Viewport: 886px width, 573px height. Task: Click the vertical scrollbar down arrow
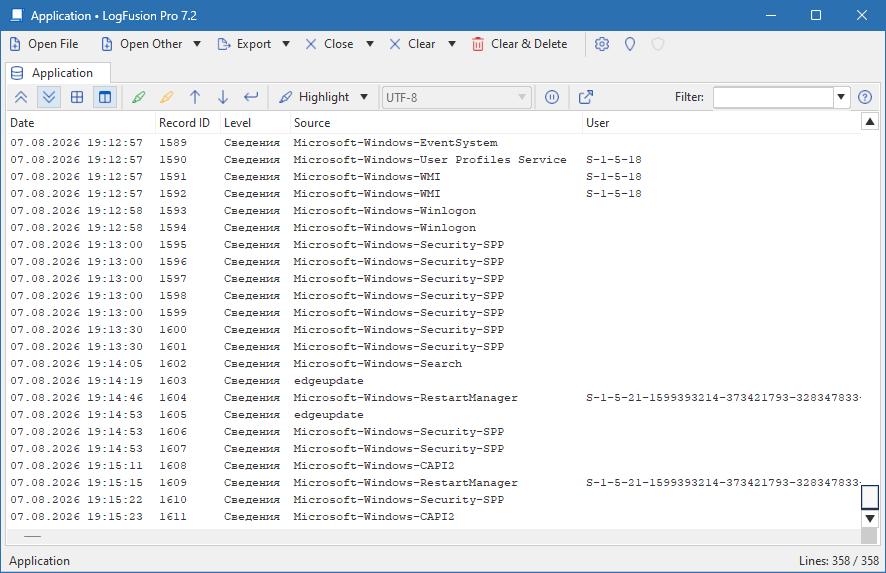click(x=870, y=519)
